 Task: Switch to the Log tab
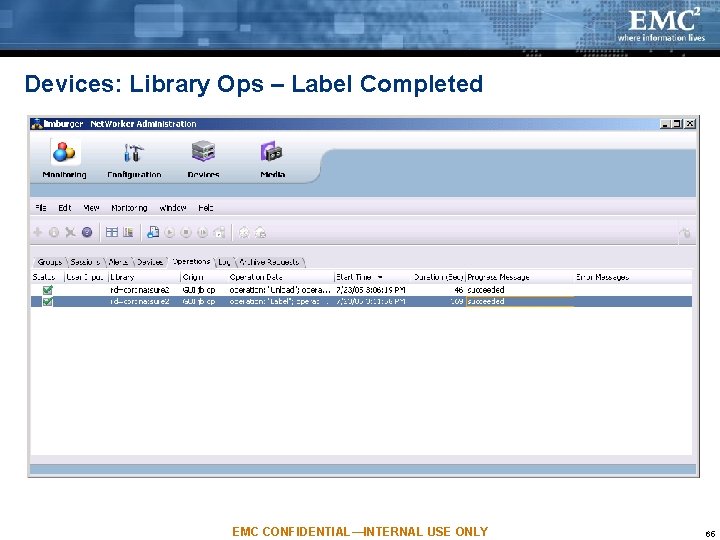click(224, 262)
